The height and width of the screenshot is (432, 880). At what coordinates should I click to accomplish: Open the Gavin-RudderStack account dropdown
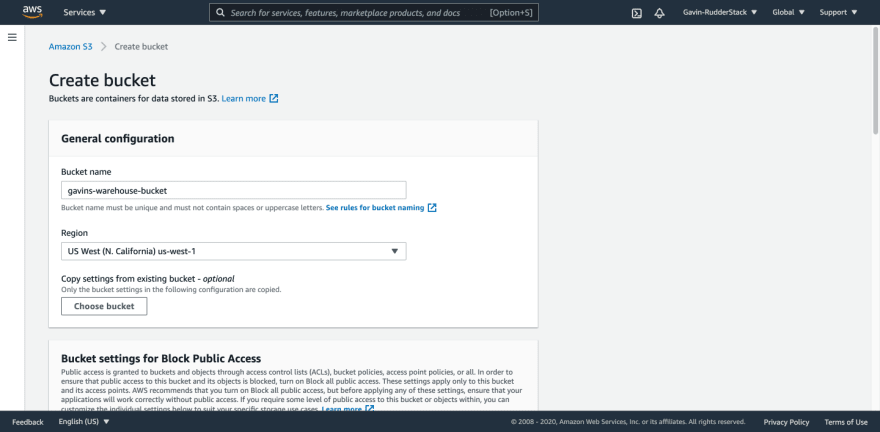point(720,13)
